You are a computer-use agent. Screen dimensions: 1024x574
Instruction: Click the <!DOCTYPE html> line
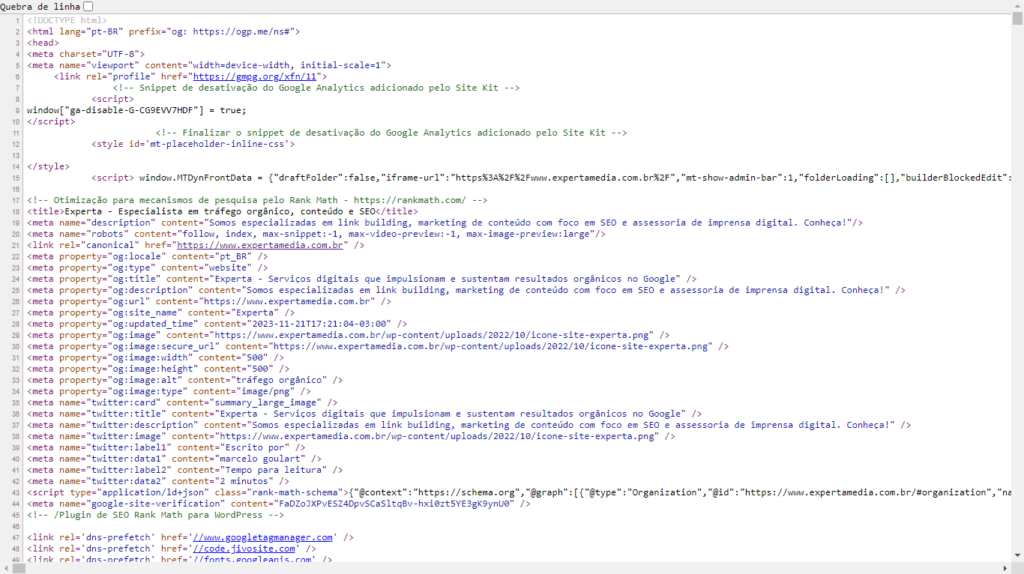67,20
